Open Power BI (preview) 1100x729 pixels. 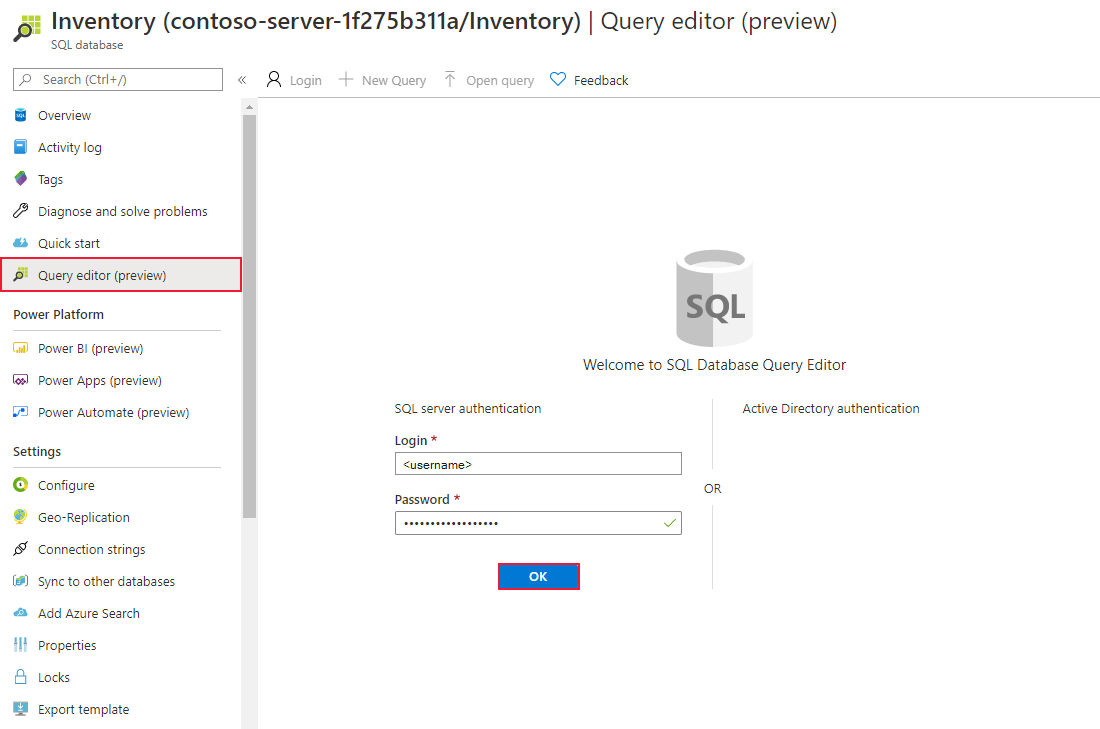tap(90, 347)
